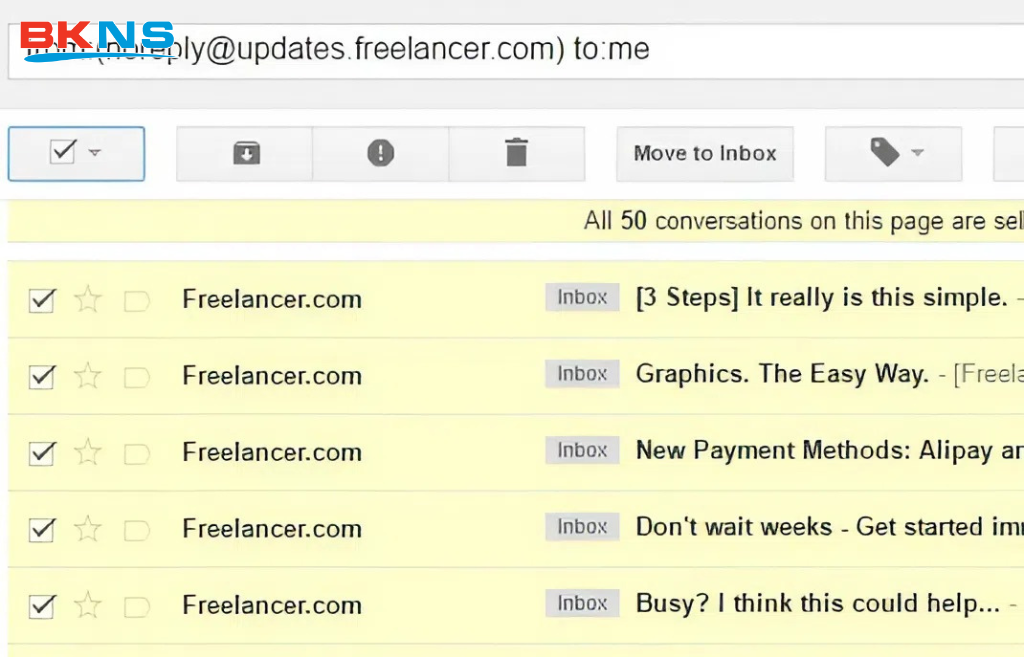Viewport: 1024px width, 657px height.
Task: Deselect the 'Busy? I think this could help' email
Action: tap(41, 605)
